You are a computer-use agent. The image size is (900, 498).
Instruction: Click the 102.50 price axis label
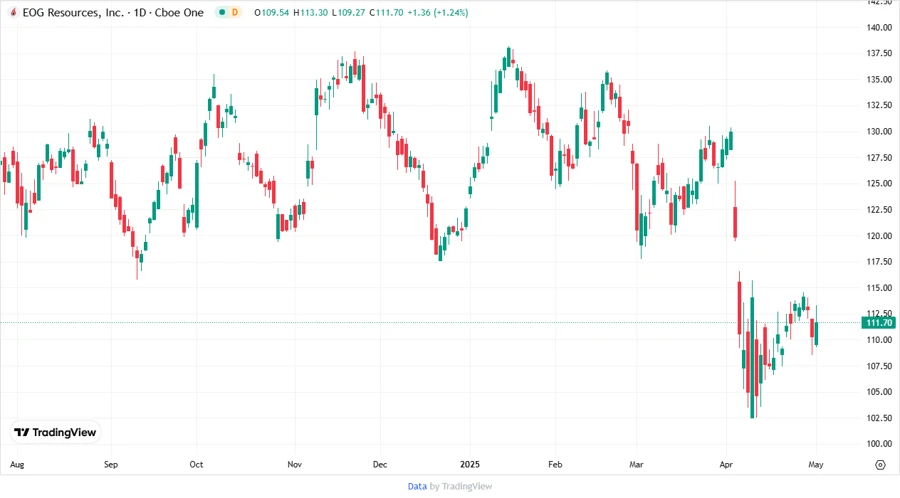879,418
